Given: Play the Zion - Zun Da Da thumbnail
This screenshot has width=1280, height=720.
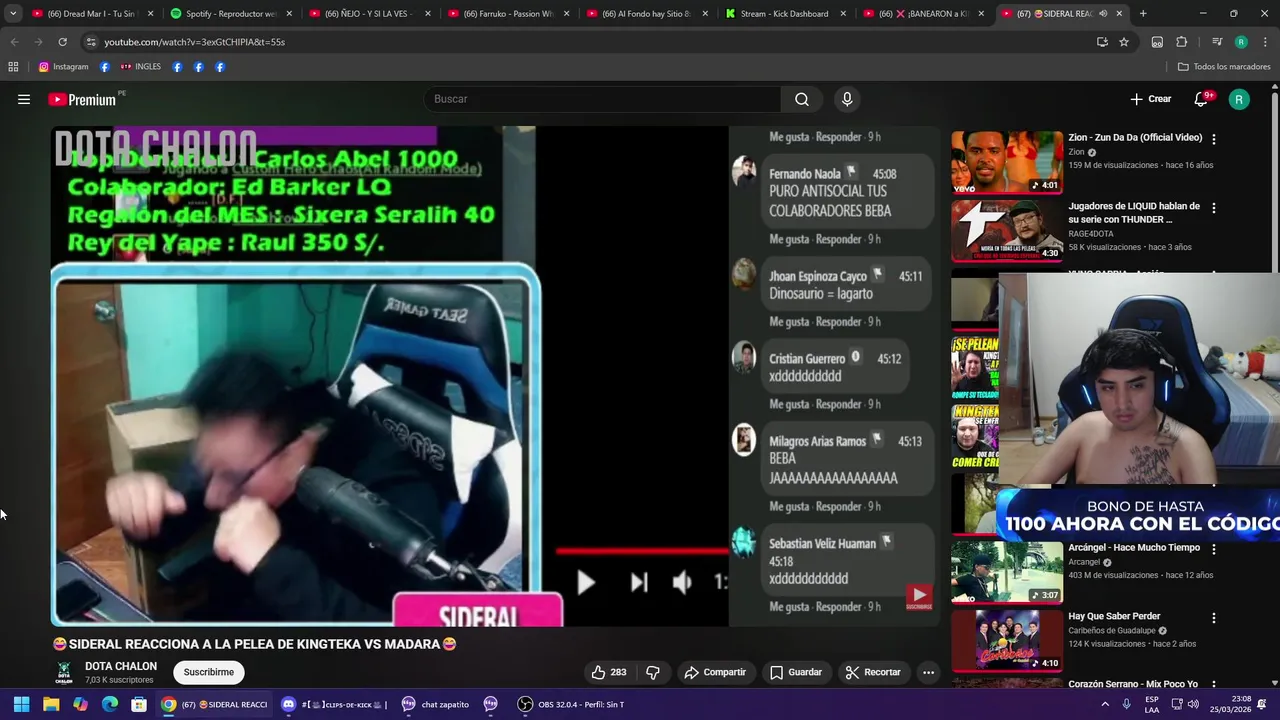Looking at the screenshot, I should pos(1007,162).
